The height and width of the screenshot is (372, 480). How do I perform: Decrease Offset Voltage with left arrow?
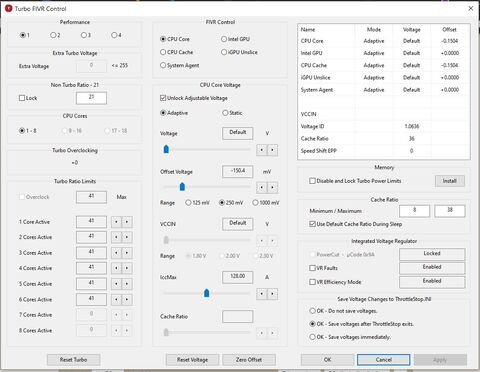262,187
